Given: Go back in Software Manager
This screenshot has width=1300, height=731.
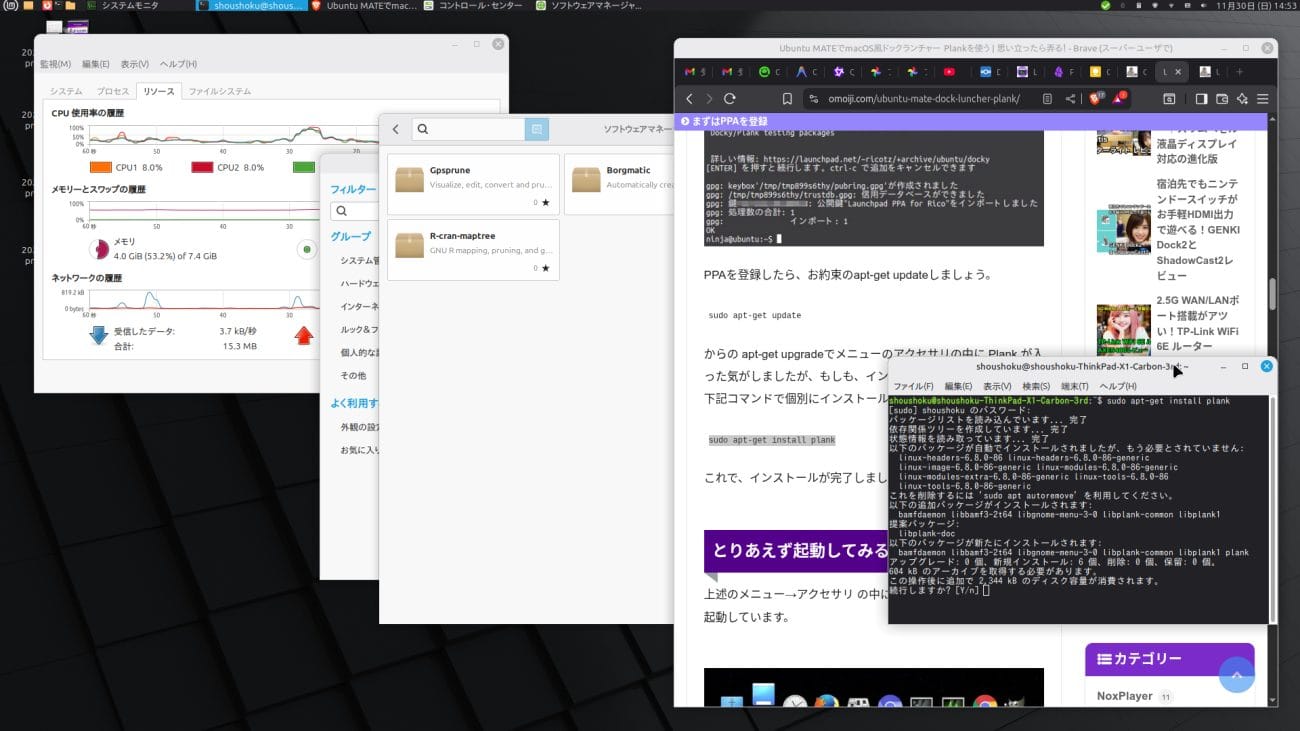Looking at the screenshot, I should pyautogui.click(x=396, y=129).
